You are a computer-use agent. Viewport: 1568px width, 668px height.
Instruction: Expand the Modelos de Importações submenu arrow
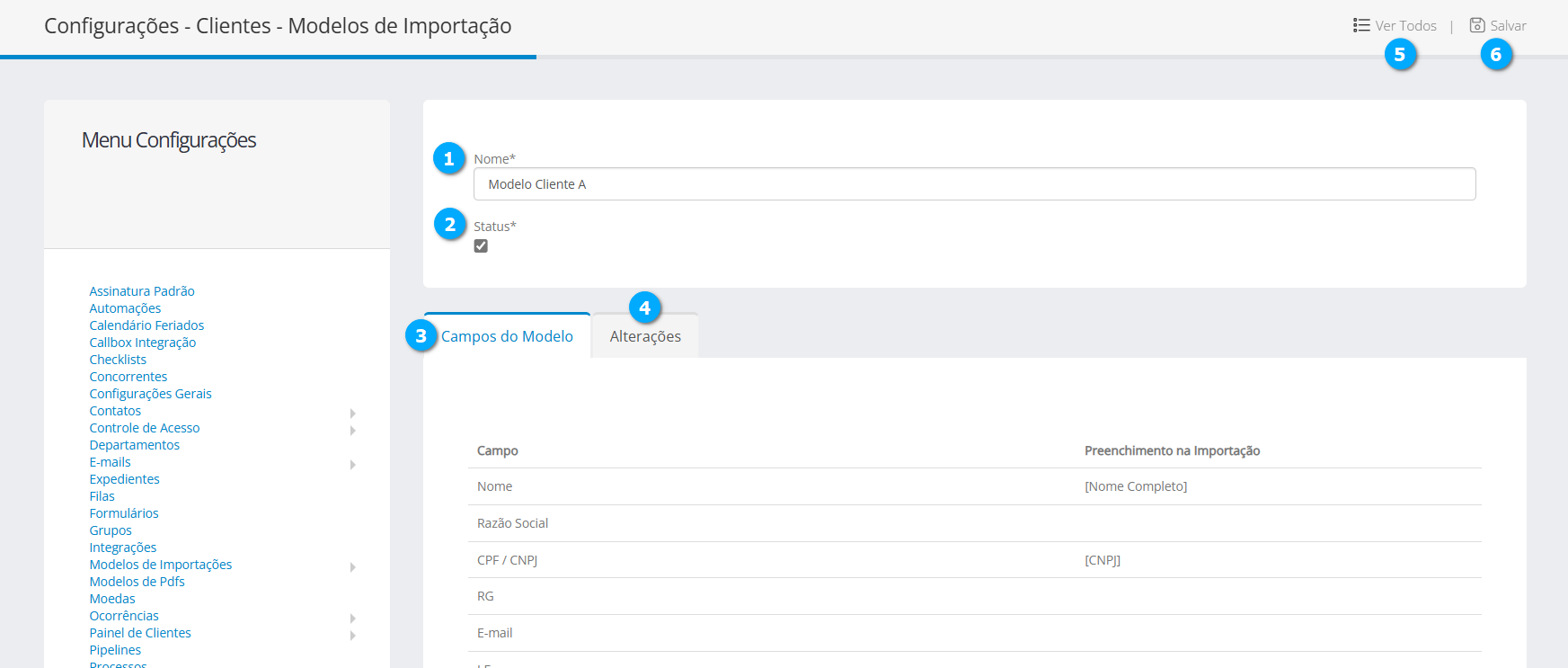(x=352, y=566)
